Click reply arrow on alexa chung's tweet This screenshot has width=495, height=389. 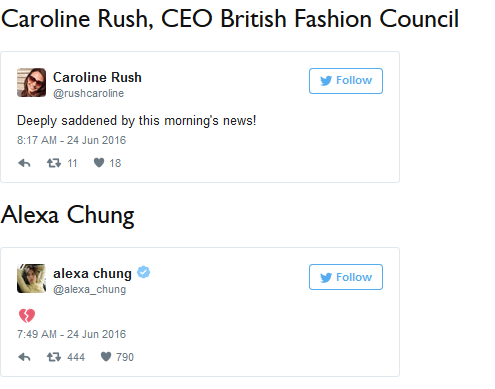pyautogui.click(x=24, y=357)
